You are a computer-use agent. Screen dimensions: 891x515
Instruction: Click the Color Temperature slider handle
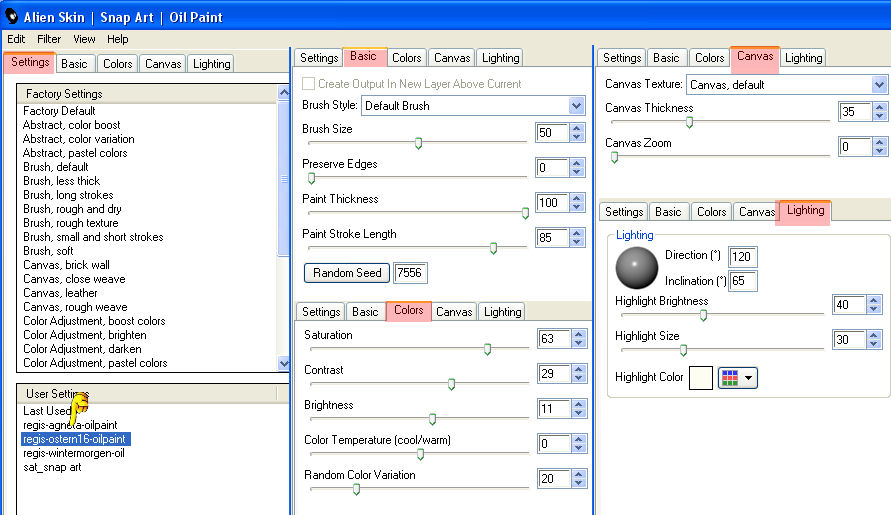[x=420, y=454]
